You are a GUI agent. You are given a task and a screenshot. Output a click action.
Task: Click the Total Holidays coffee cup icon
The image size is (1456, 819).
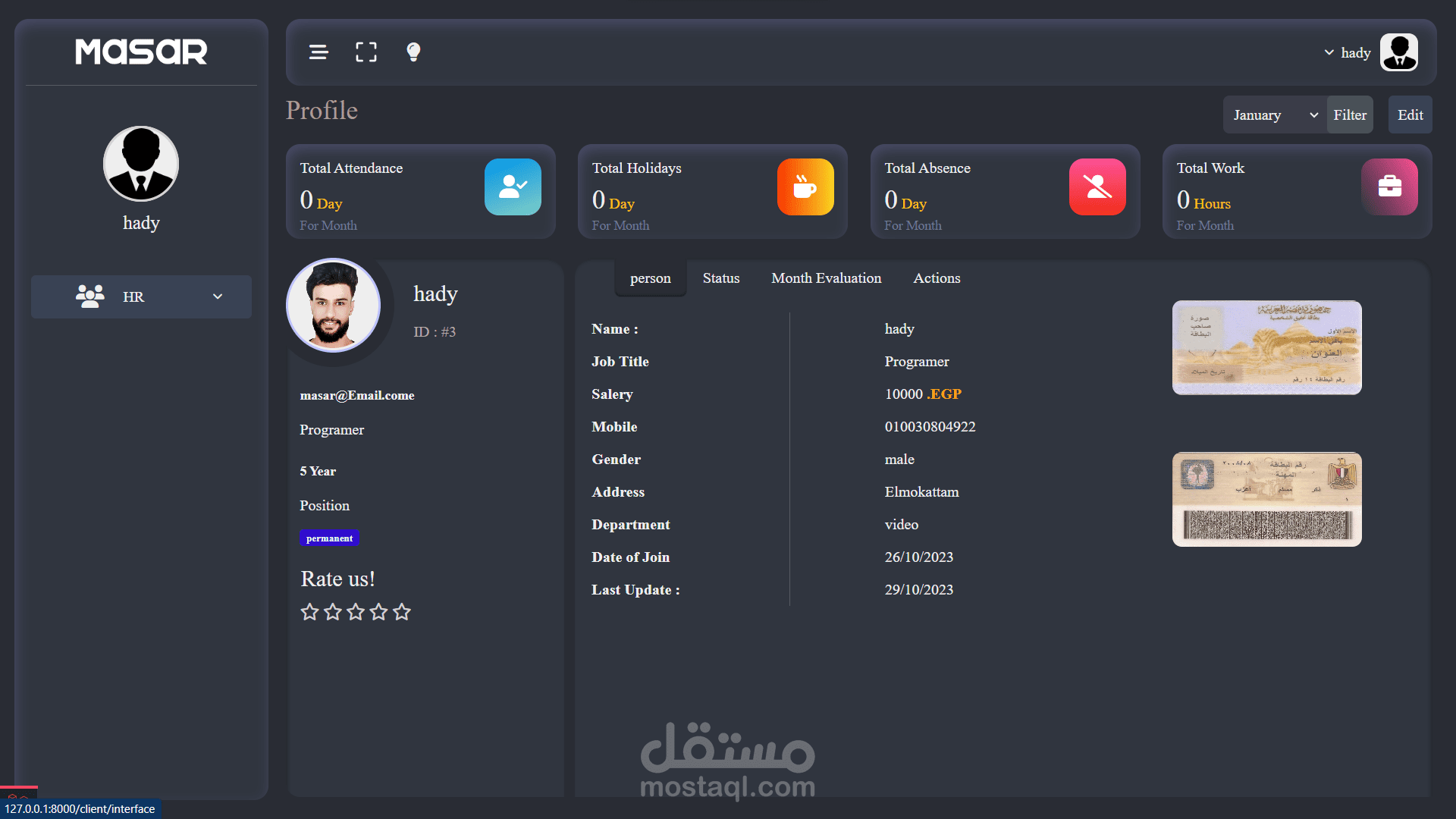pos(805,187)
